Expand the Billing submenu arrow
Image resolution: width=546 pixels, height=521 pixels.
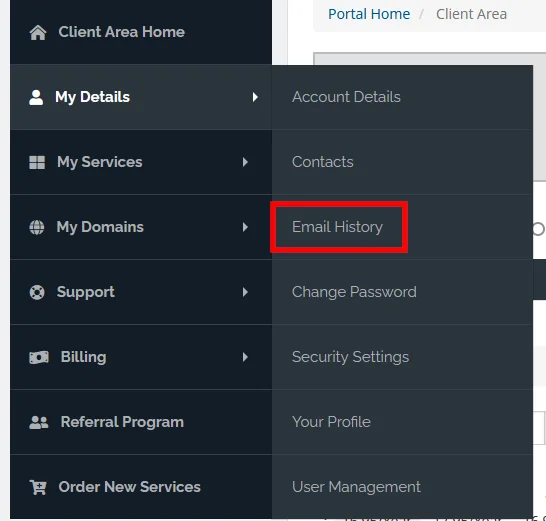[x=245, y=357]
